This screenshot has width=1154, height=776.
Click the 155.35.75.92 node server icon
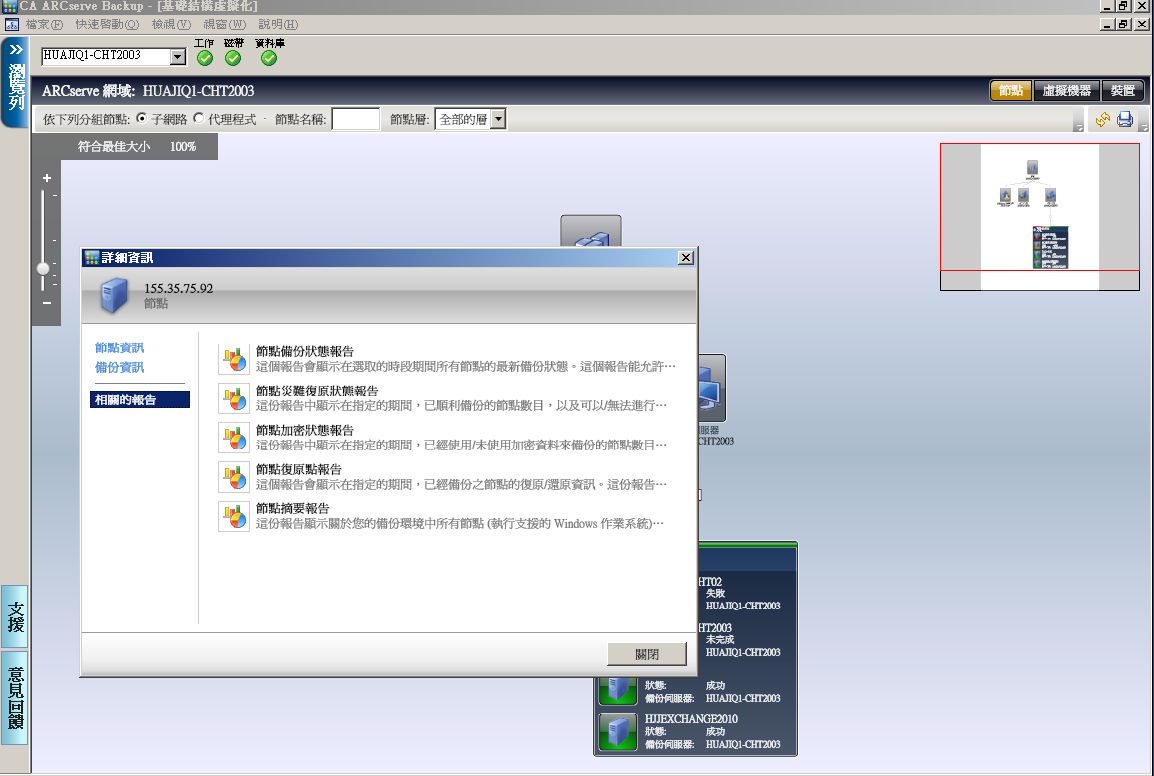coord(114,296)
